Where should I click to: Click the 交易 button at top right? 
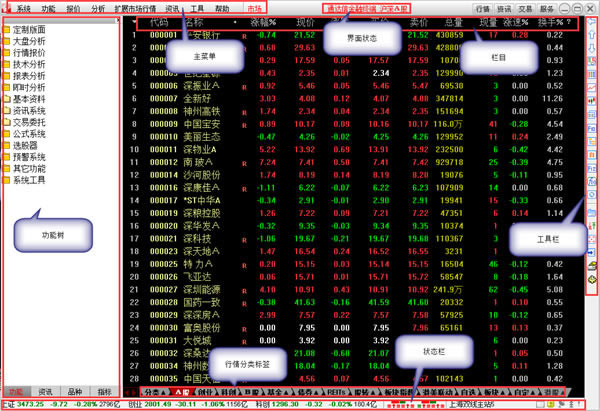pos(544,7)
